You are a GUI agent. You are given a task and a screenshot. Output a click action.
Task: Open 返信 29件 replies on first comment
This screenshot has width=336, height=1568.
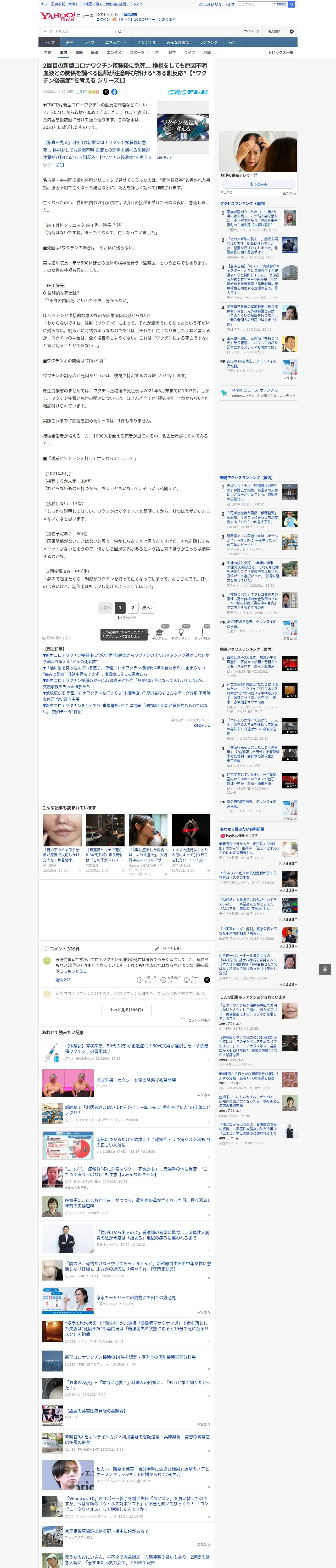[x=63, y=980]
